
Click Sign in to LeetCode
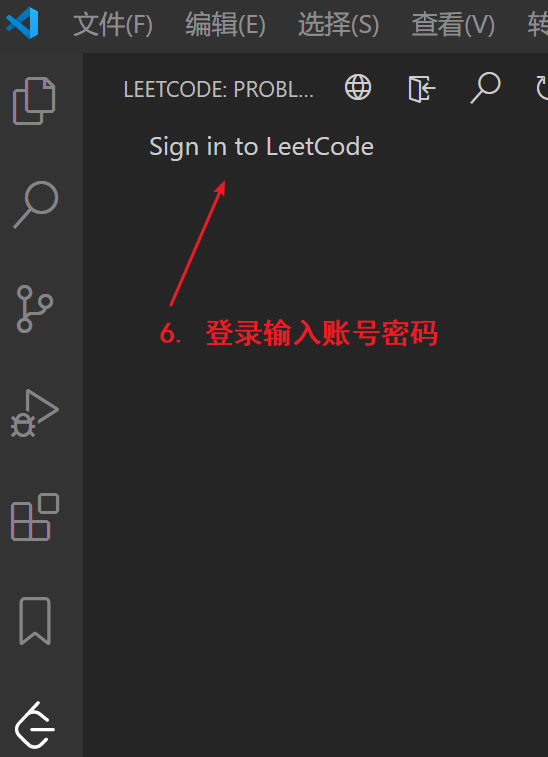[x=261, y=147]
